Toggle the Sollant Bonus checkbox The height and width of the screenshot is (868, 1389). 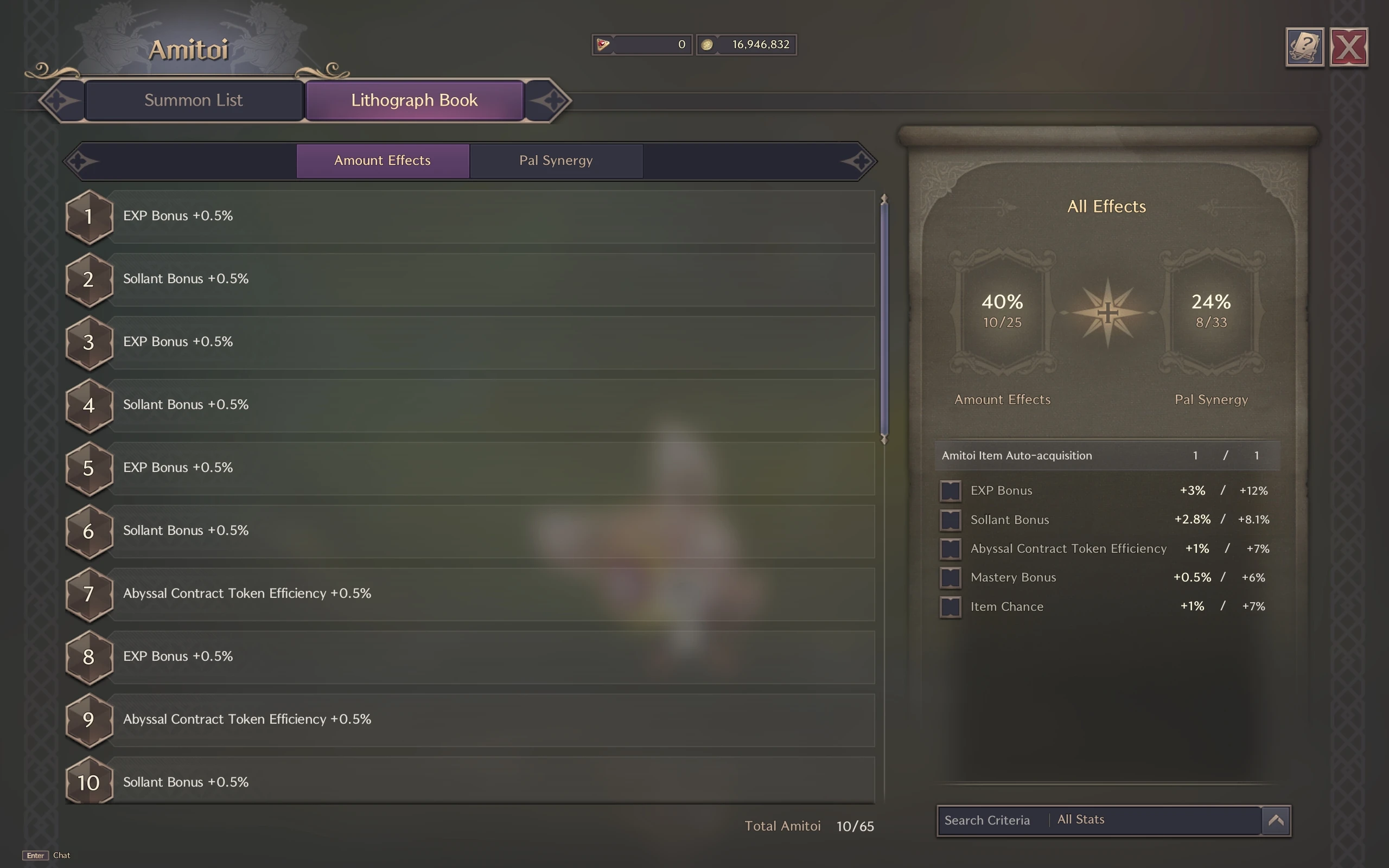coord(951,520)
